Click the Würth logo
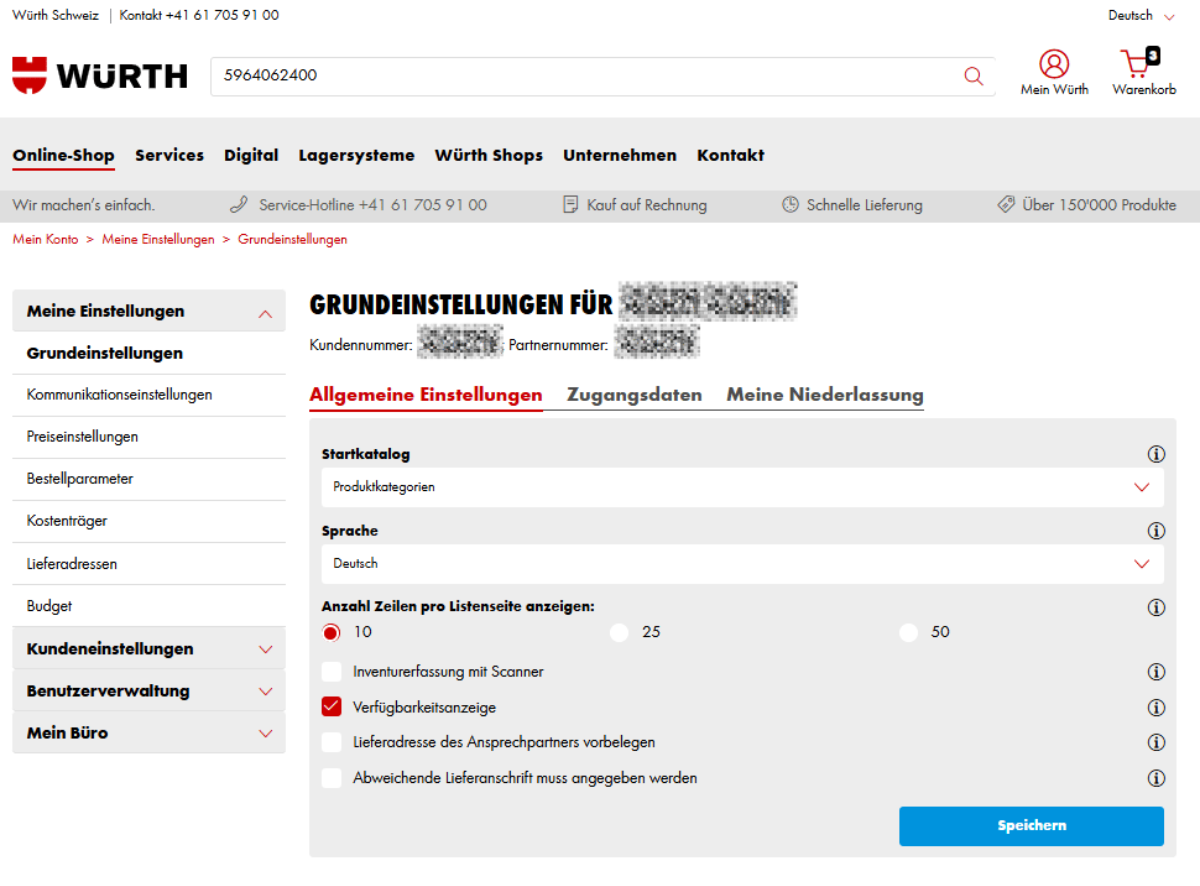Viewport: 1200px width, 886px height. click(x=100, y=76)
